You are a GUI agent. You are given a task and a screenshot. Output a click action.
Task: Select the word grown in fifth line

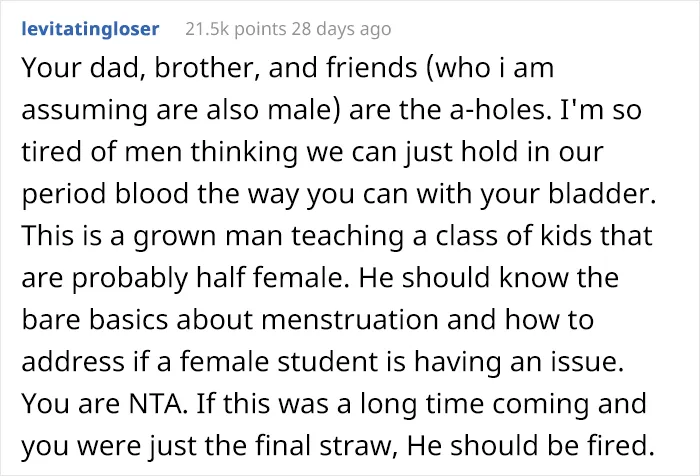(x=175, y=238)
